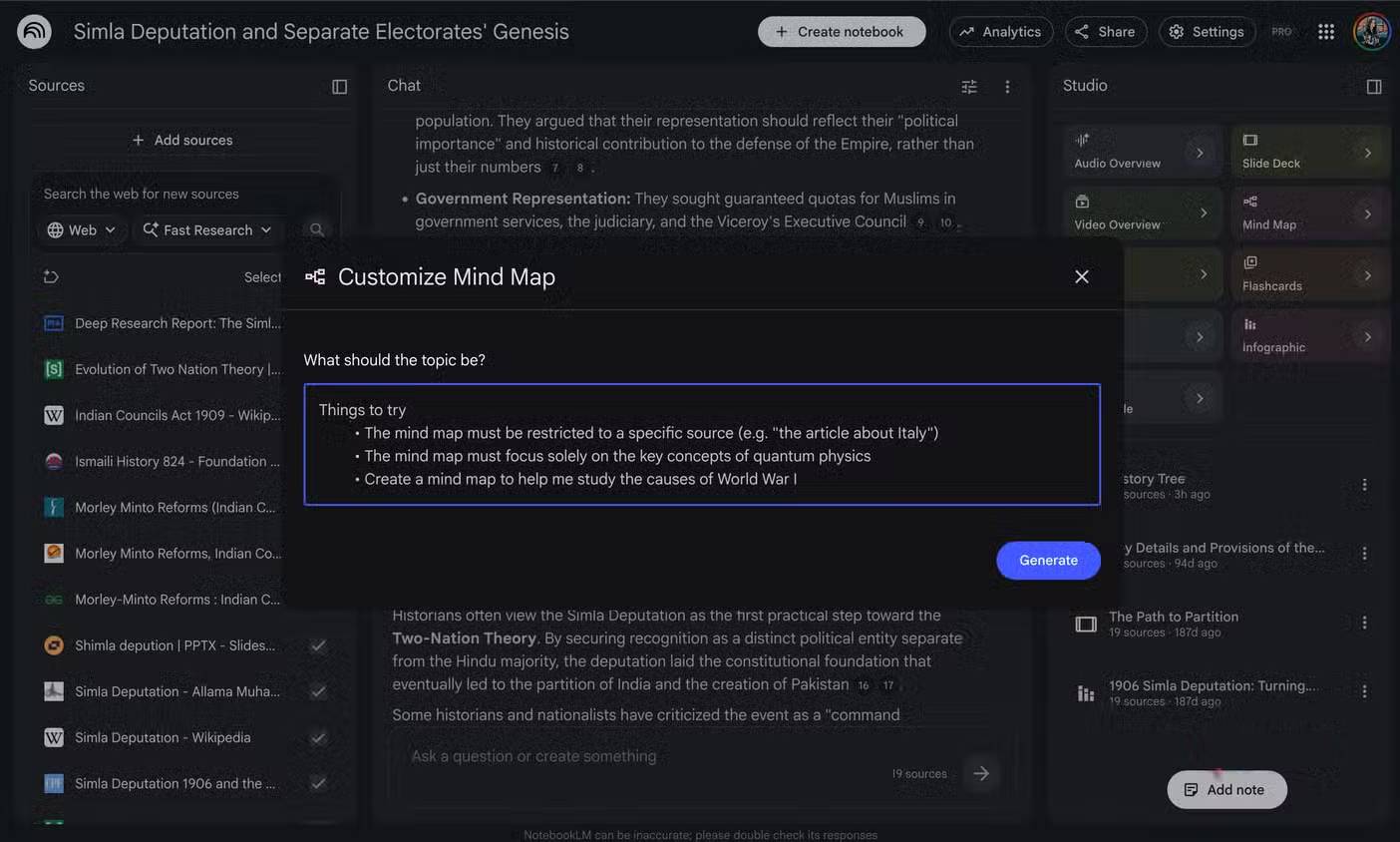Click the Simla Deputation Wikipedia source icon
The height and width of the screenshot is (842, 1400).
(x=54, y=737)
